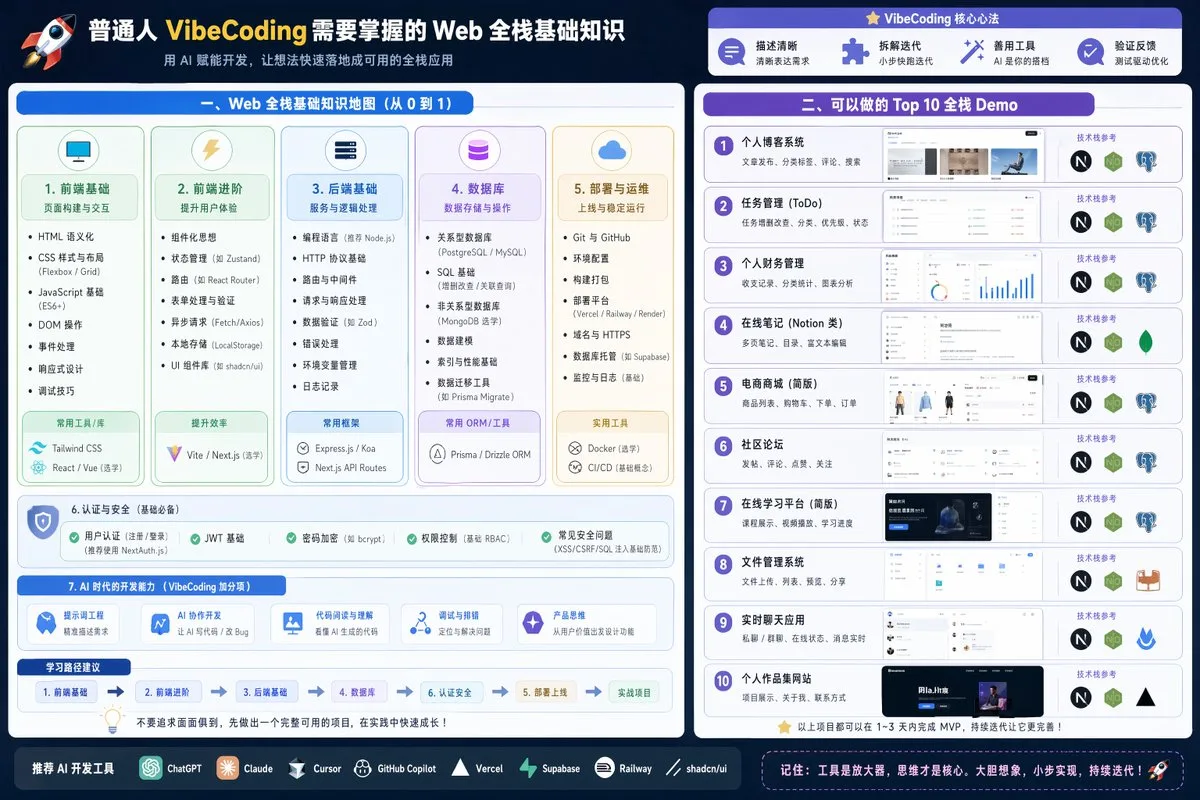Viewport: 1200px width, 800px height.
Task: Click the Cursor logo in bottom bar
Action: pyautogui.click(x=296, y=769)
